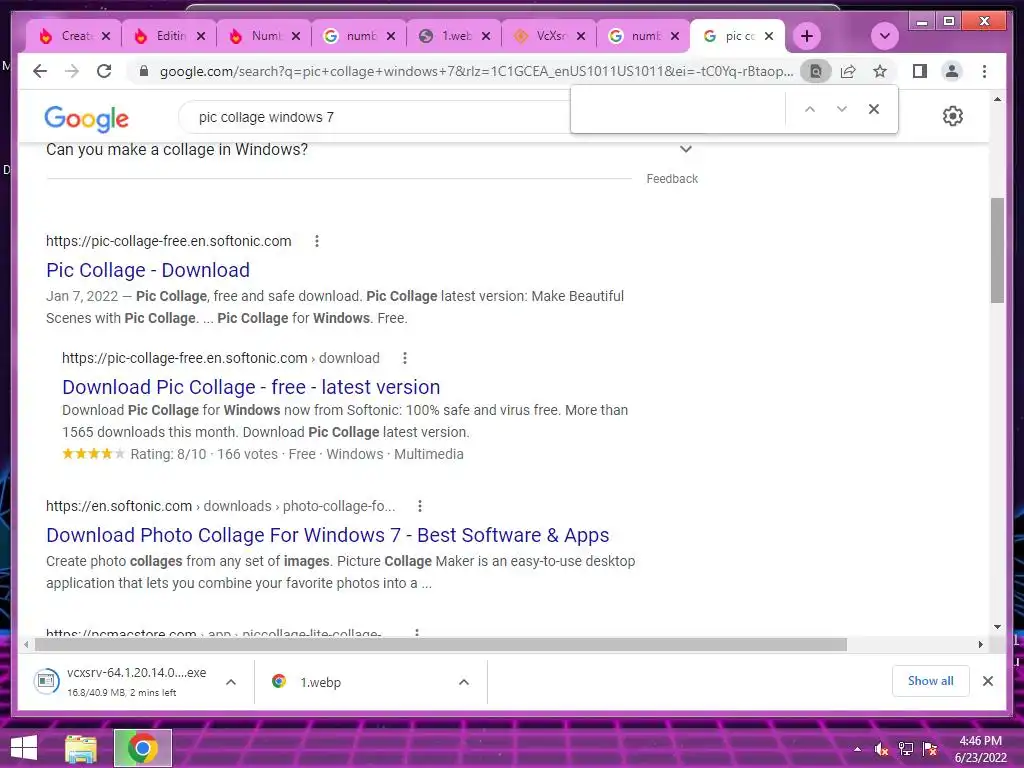Image resolution: width=1024 pixels, height=768 pixels.
Task: Click the vcxsrv exe download file icon
Action: tap(46, 681)
